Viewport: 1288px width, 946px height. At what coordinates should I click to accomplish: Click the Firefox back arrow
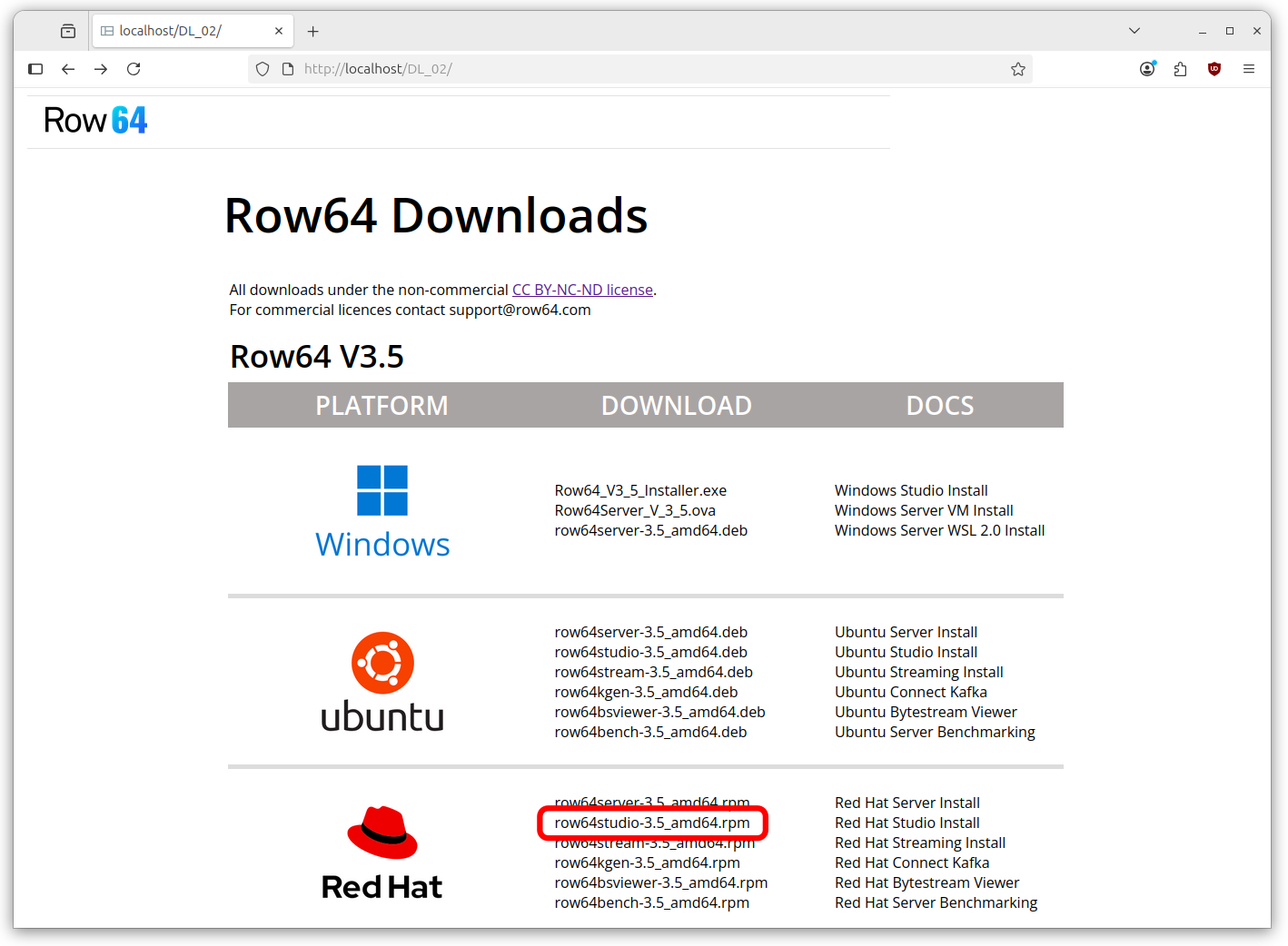tap(68, 69)
